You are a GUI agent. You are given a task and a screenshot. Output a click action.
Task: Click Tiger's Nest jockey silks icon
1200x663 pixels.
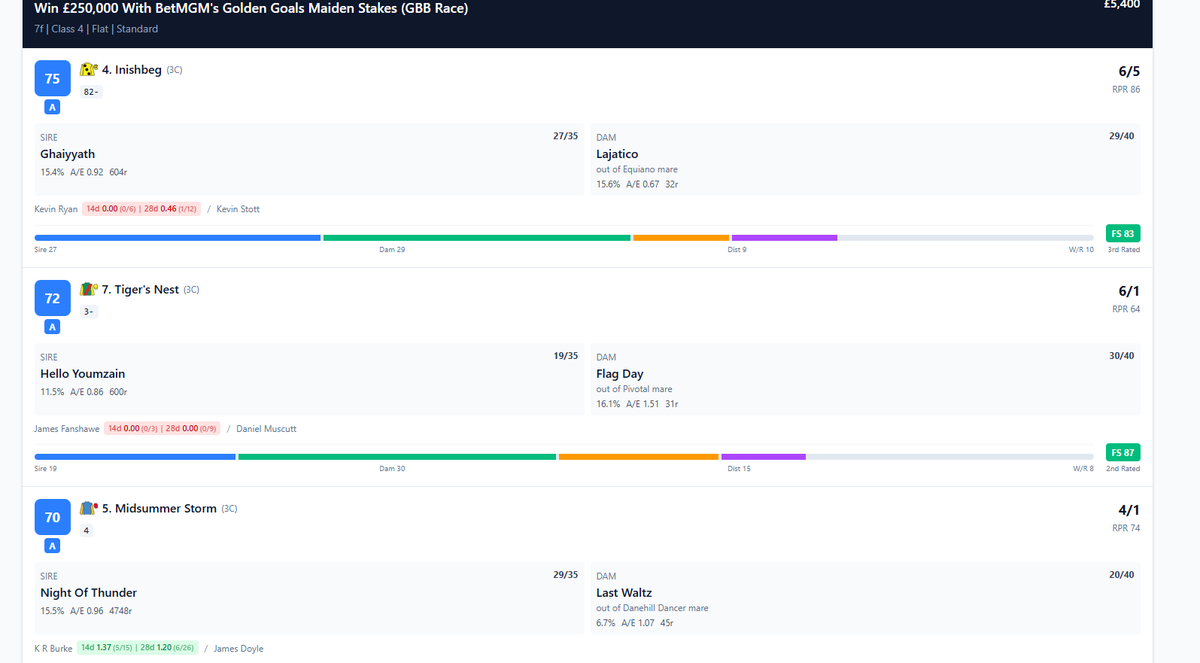[88, 289]
